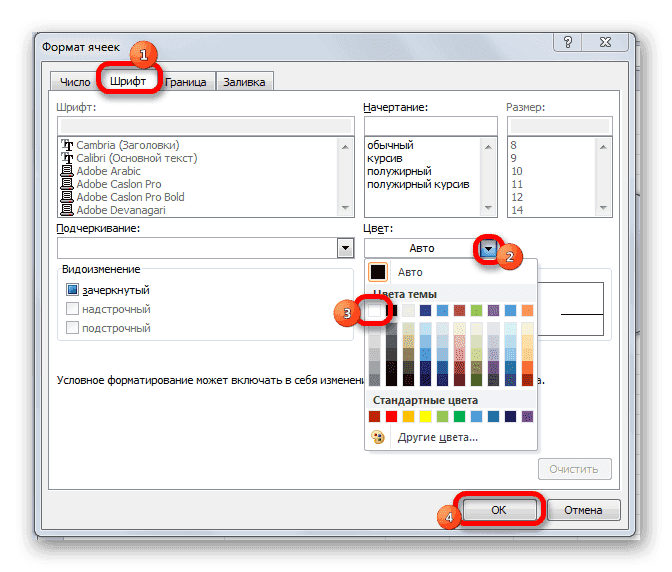Click the Отмена button
The image size is (672, 572).
(x=583, y=510)
